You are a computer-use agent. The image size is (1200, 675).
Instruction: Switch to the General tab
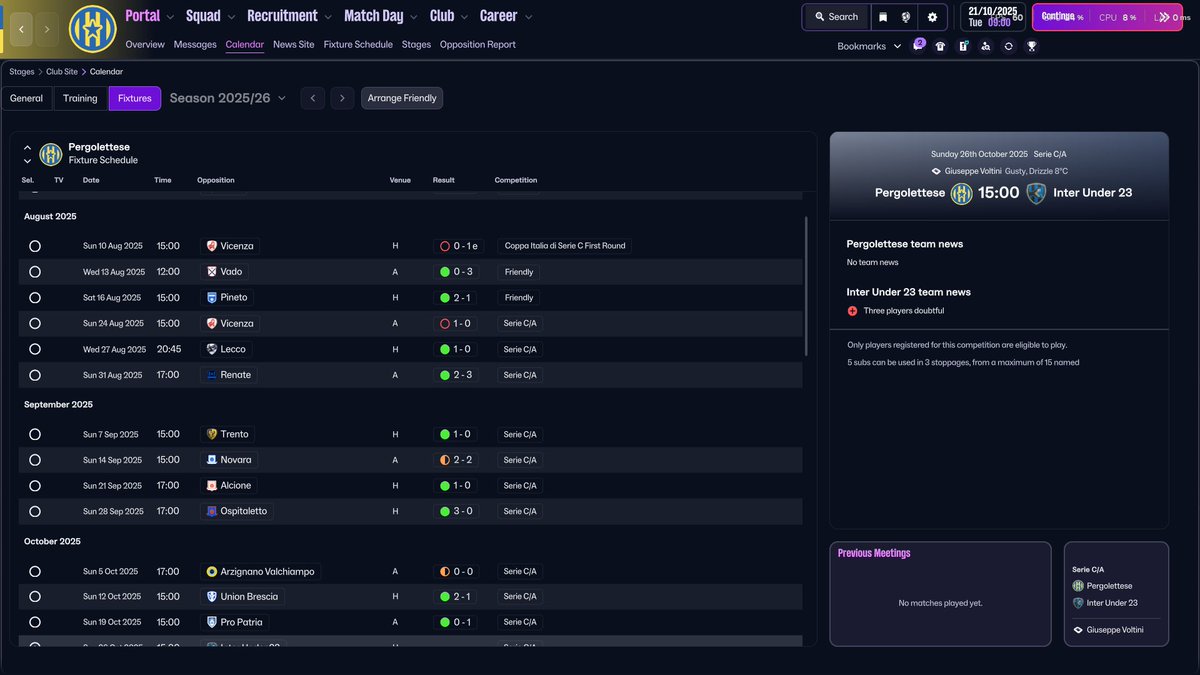pyautogui.click(x=27, y=98)
